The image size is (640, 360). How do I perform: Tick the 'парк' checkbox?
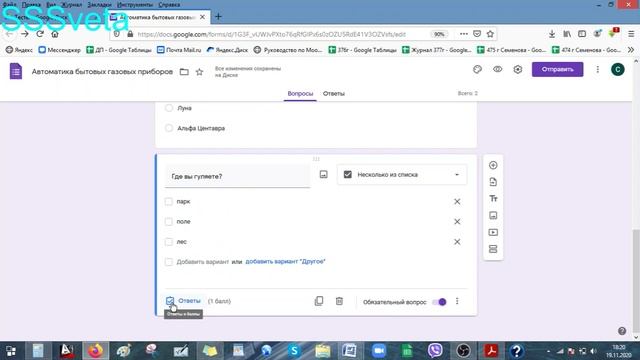pos(169,202)
